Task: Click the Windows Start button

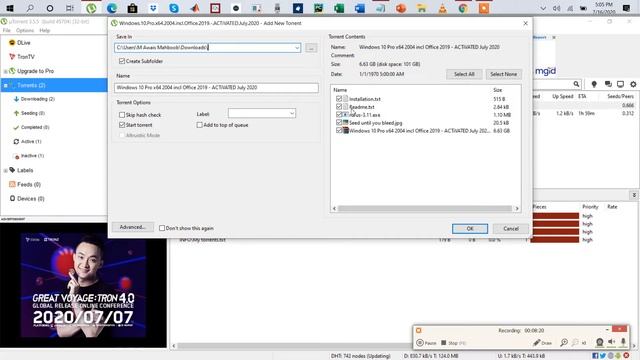Action: click(x=10, y=8)
